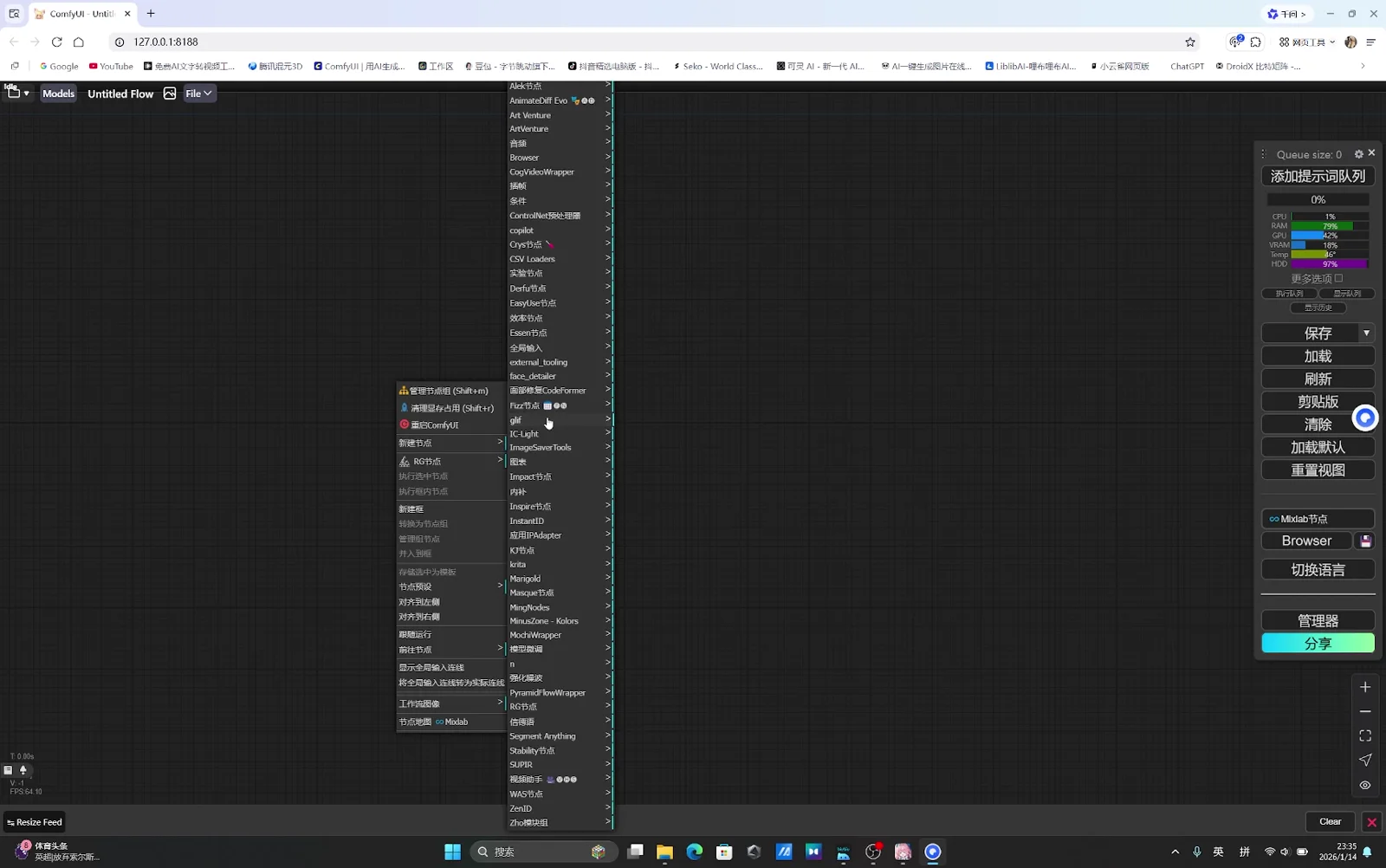Toggle link visibility eye icon
Image resolution: width=1386 pixels, height=868 pixels.
1365,785
